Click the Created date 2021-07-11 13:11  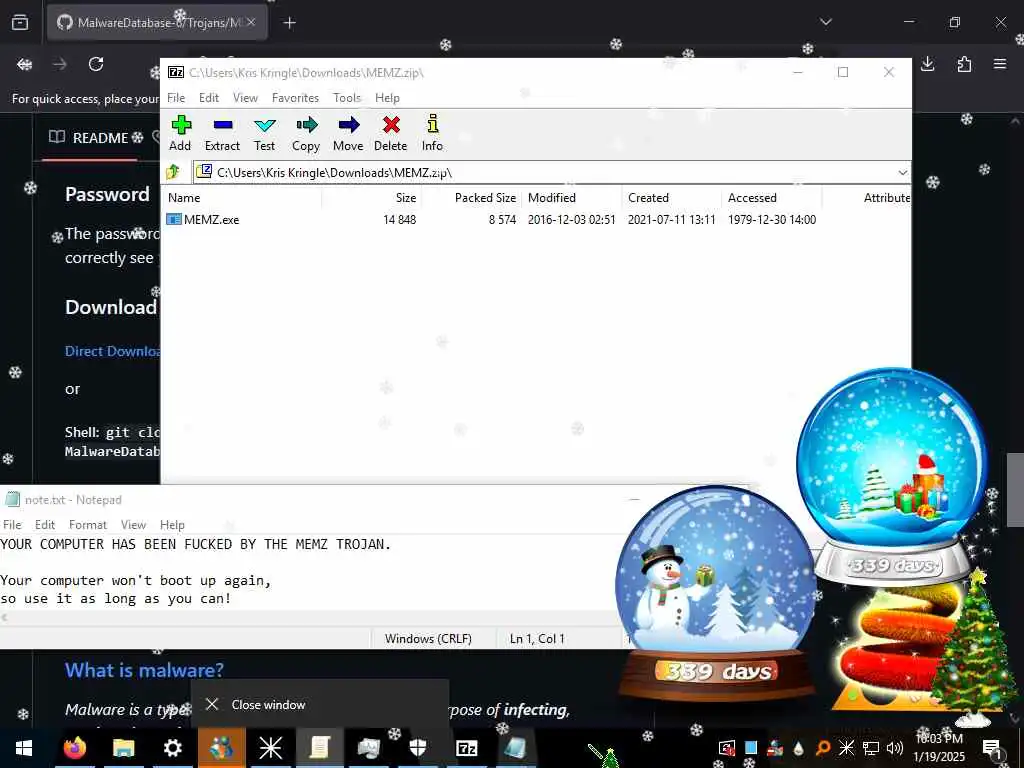point(671,220)
